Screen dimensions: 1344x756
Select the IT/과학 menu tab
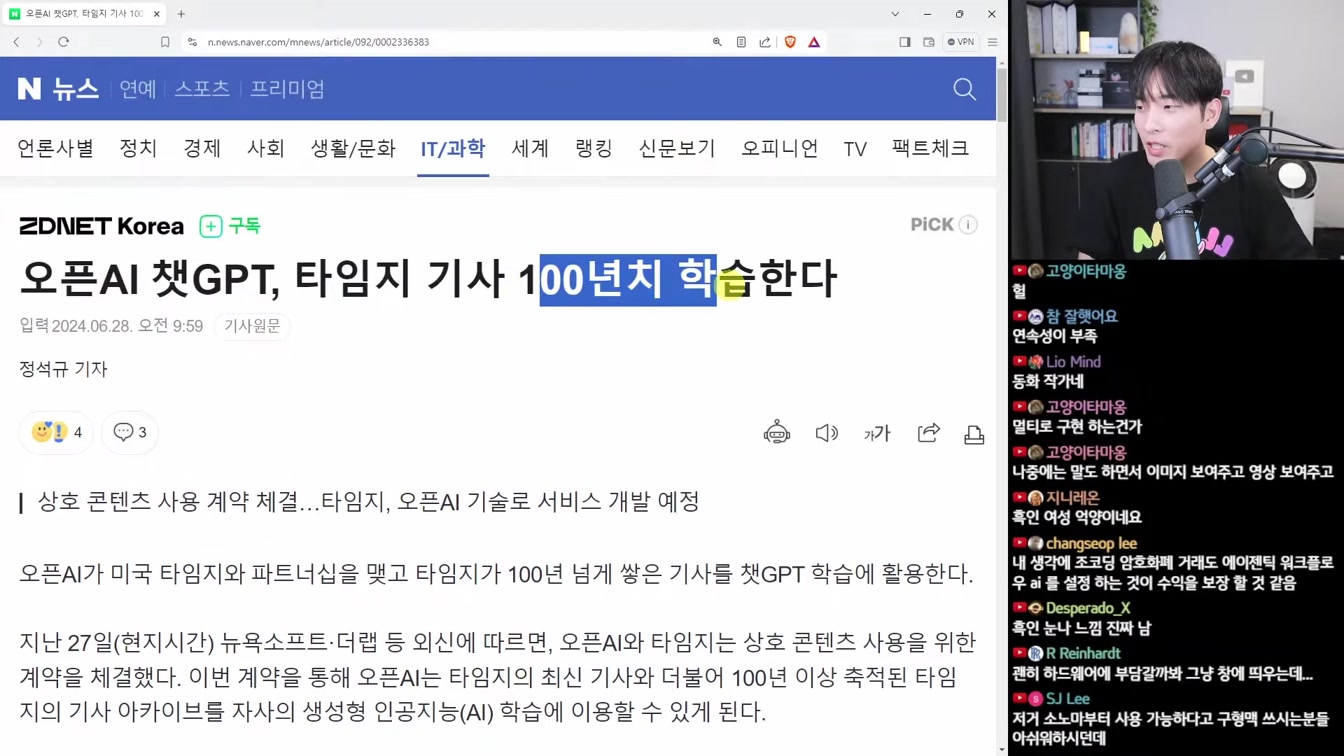(453, 149)
